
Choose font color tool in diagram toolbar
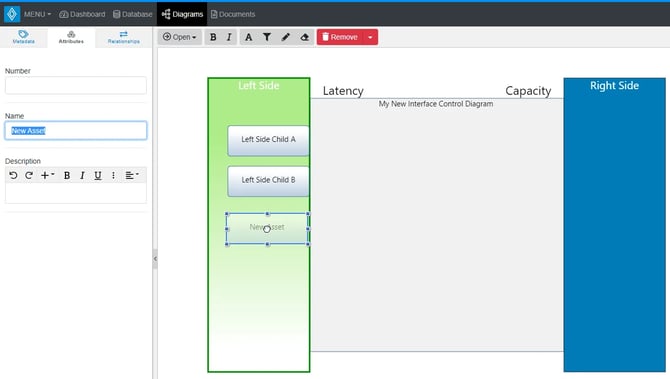pos(248,37)
